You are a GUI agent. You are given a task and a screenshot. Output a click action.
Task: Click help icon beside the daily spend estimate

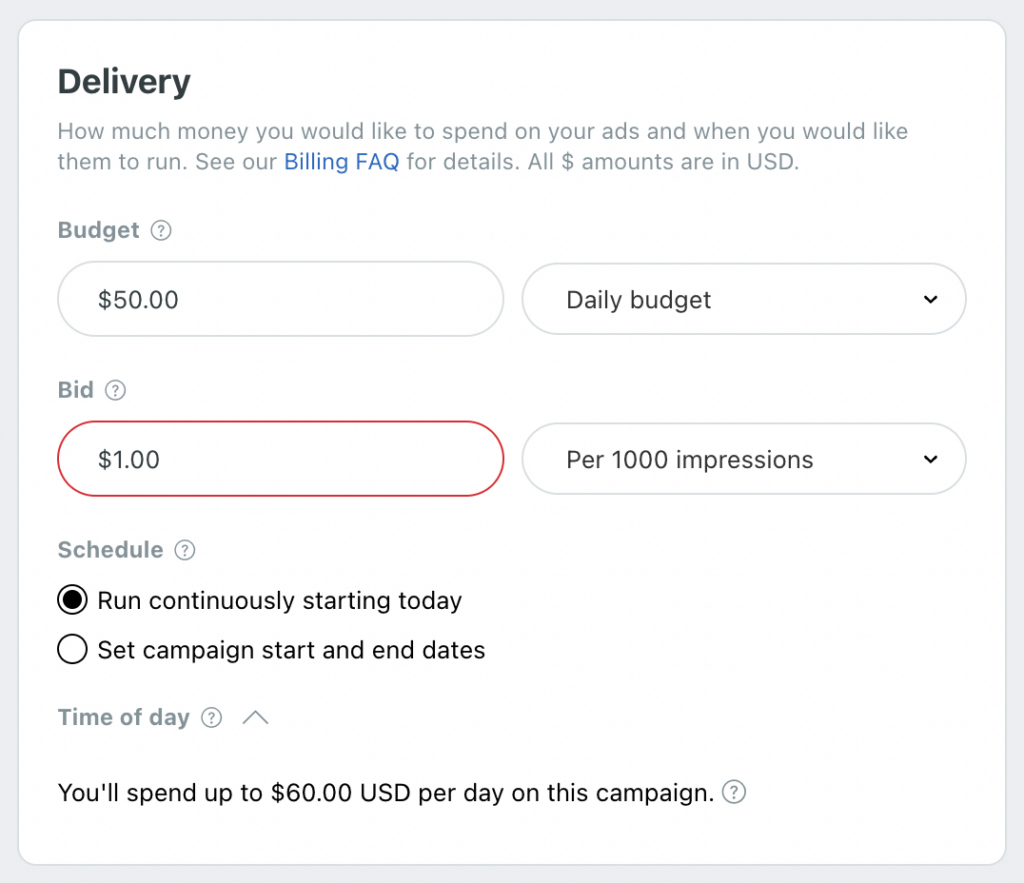(733, 792)
